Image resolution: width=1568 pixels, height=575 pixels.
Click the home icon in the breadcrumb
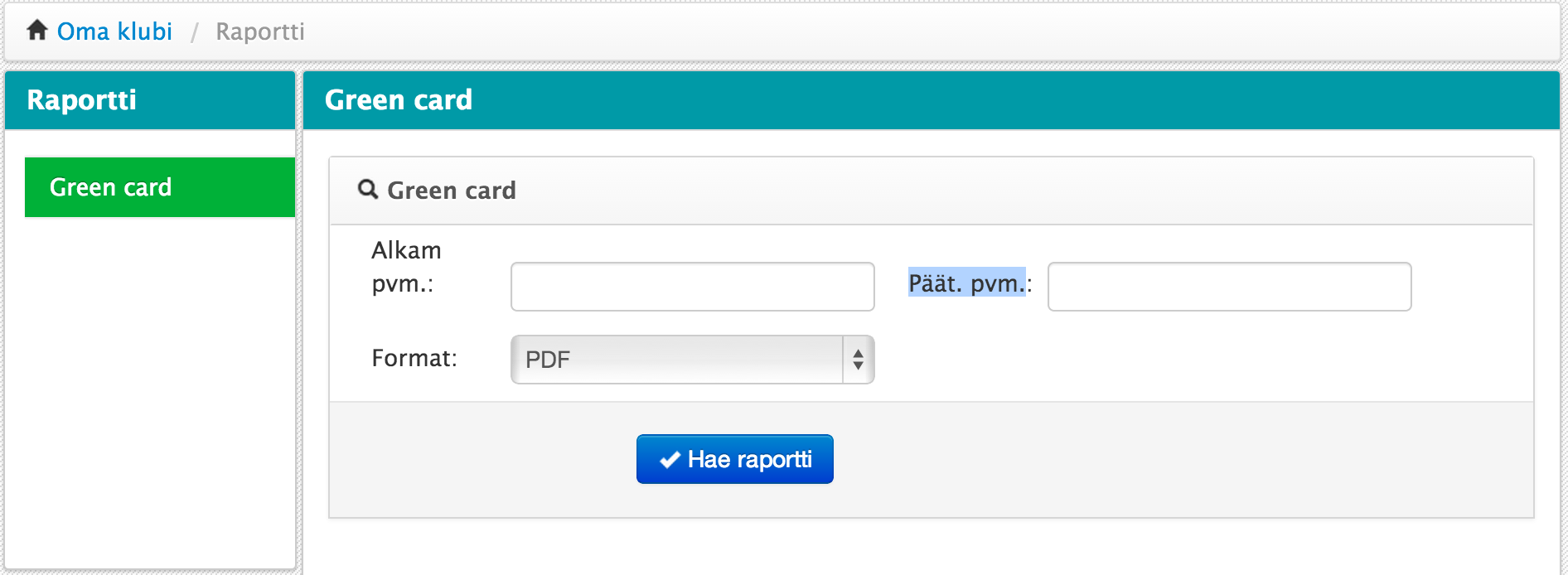[x=37, y=31]
